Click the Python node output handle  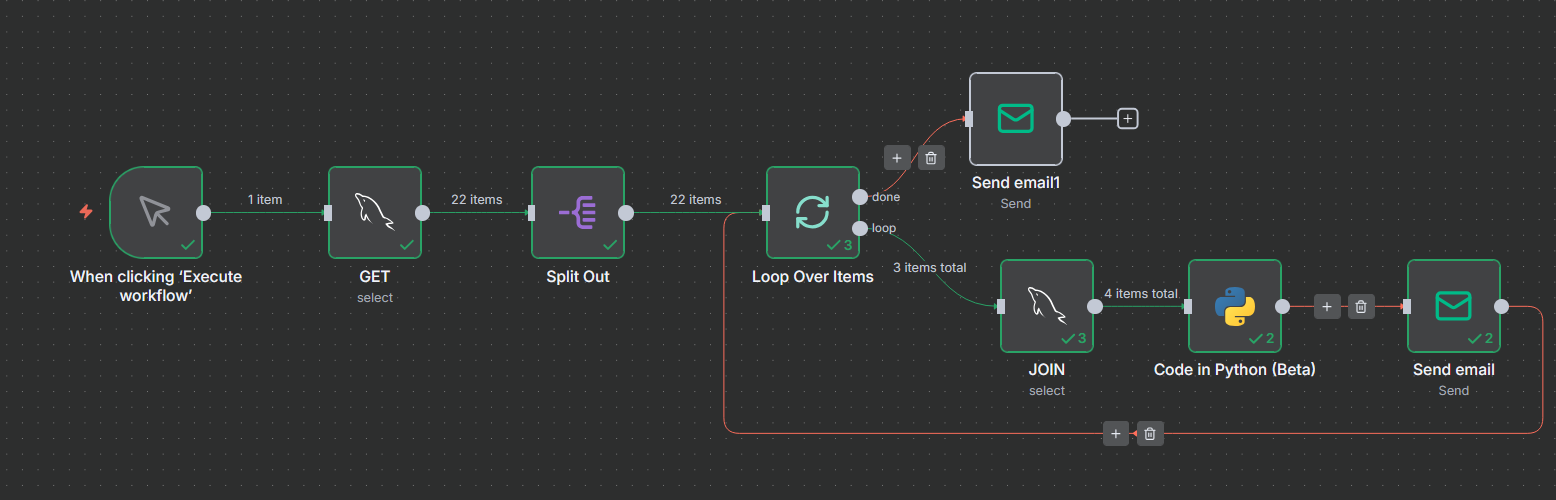(1282, 307)
